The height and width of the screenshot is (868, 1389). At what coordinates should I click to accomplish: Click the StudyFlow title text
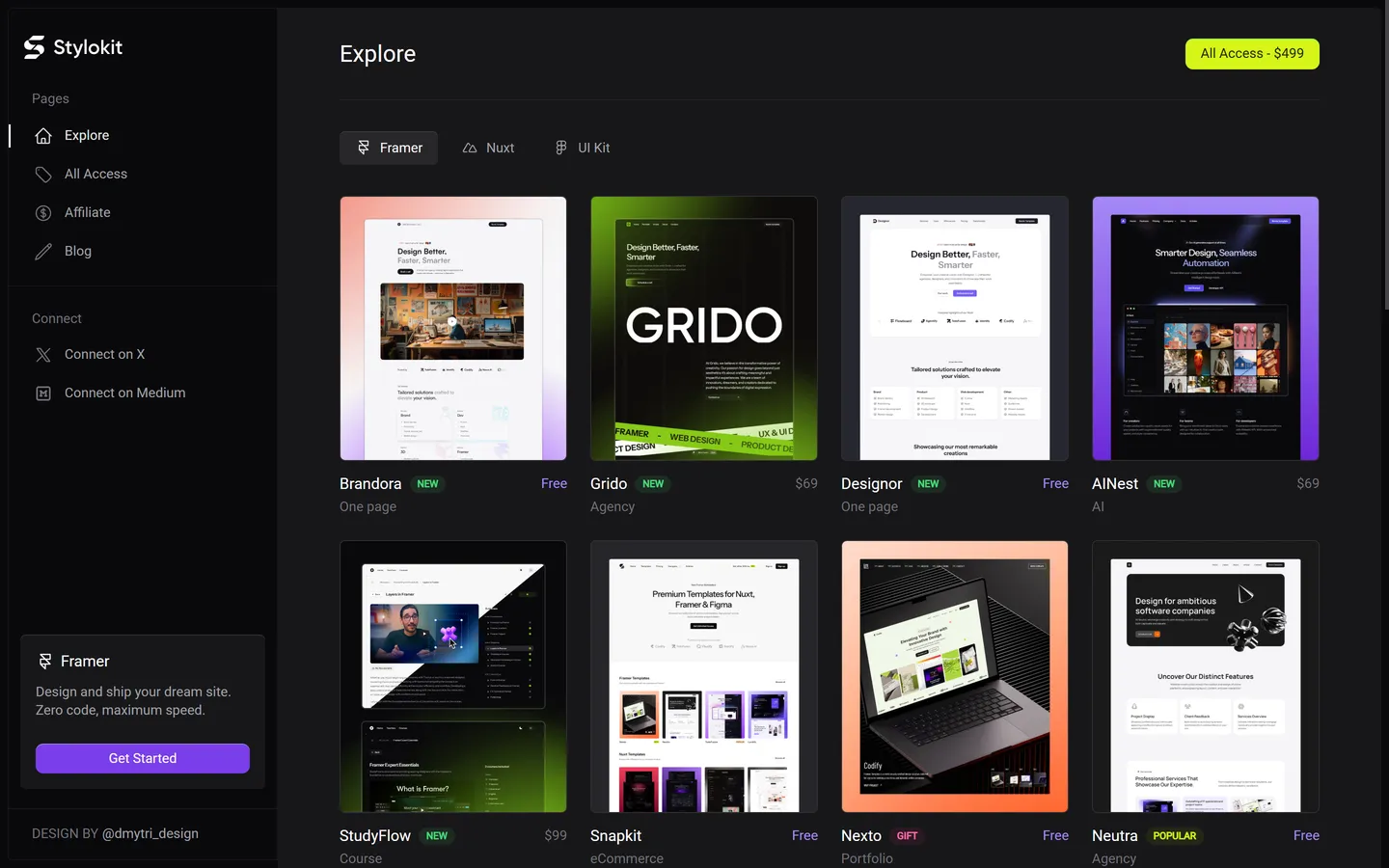pyautogui.click(x=375, y=836)
